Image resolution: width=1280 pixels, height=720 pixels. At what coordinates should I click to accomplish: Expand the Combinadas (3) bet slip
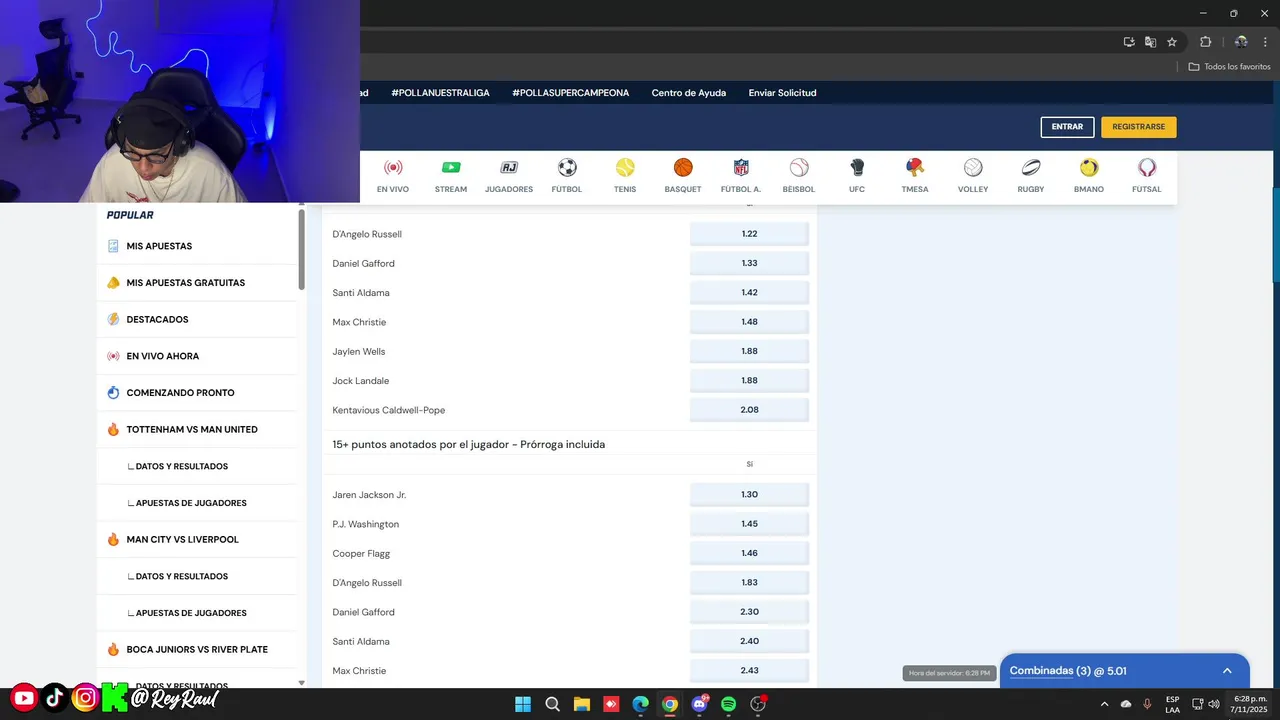(1125, 671)
